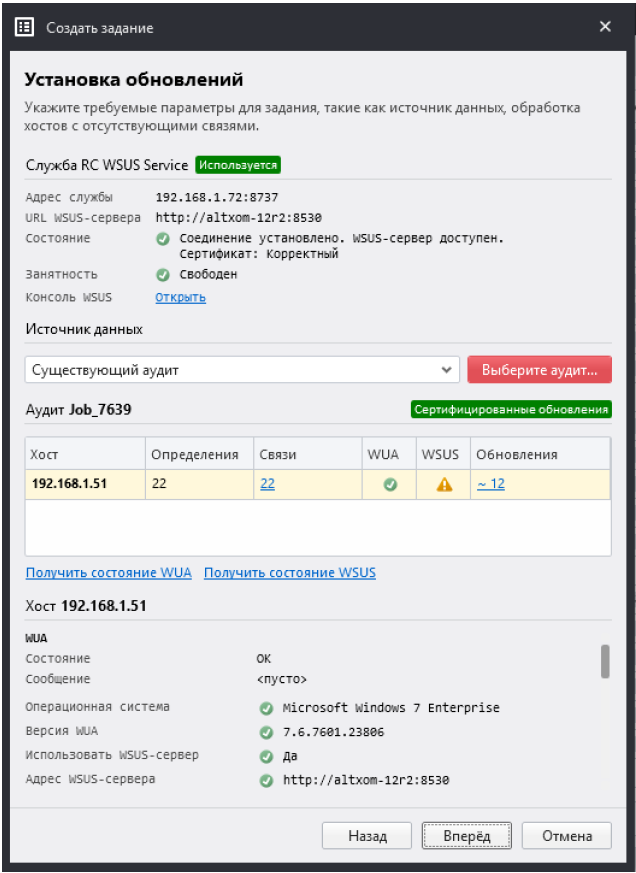Sort table by Хост column header
This screenshot has height=873, width=636.
(x=85, y=454)
